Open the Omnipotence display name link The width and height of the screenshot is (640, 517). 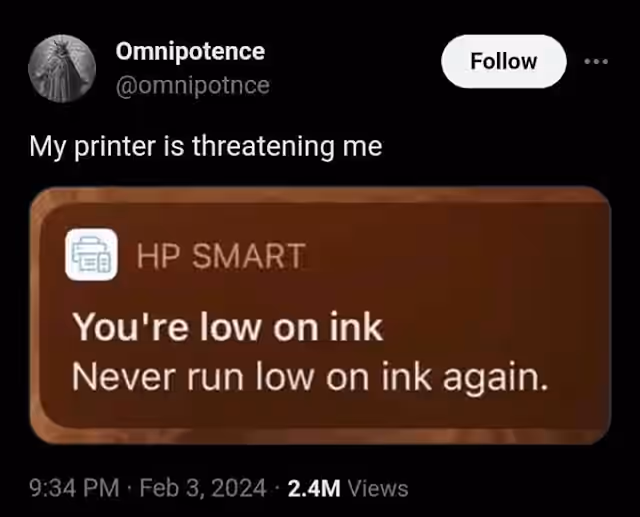pyautogui.click(x=190, y=52)
